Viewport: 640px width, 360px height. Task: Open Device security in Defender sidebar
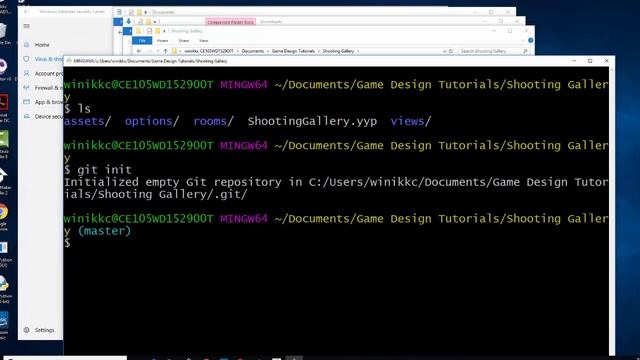coord(49,117)
